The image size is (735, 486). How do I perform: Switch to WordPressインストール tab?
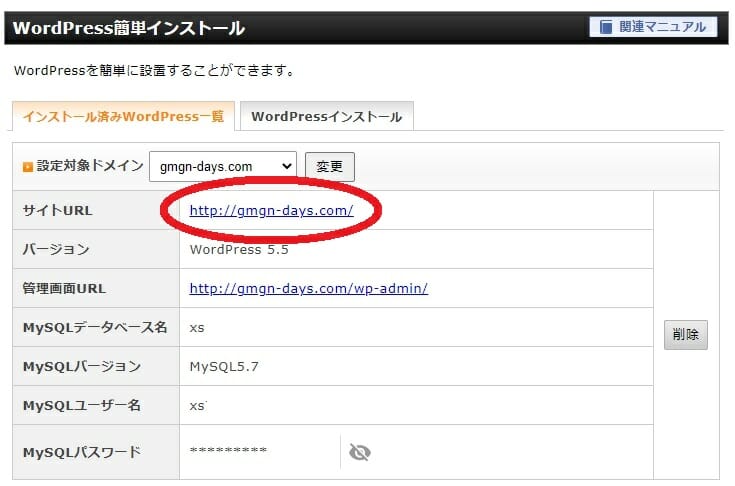pyautogui.click(x=327, y=116)
